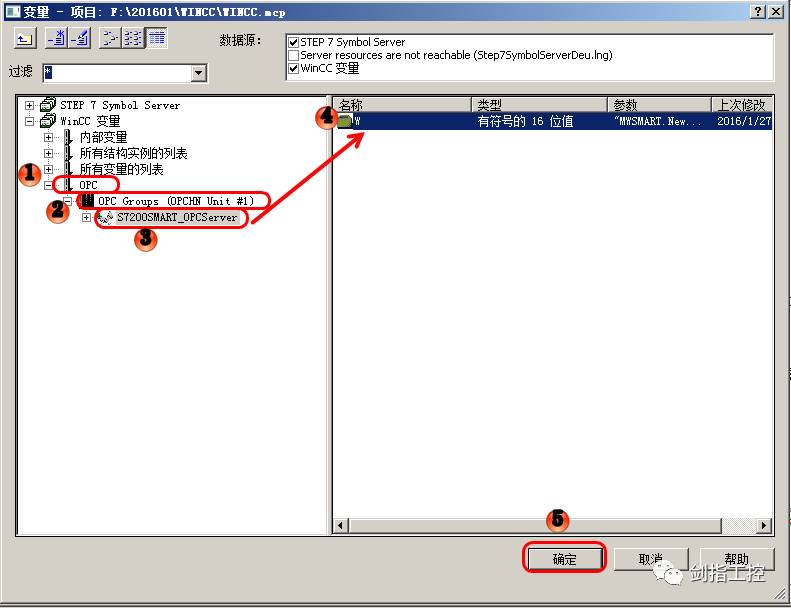Click the 取消 button
Viewport: 791px width, 608px height.
pyautogui.click(x=651, y=559)
